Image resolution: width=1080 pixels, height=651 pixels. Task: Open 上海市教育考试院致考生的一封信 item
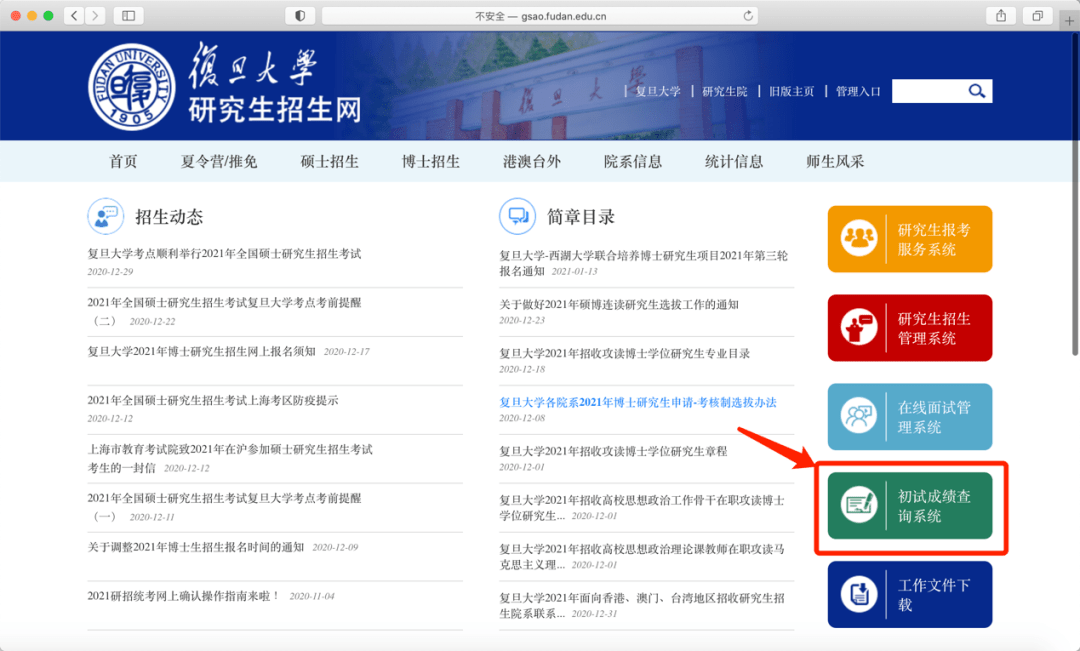coord(230,458)
